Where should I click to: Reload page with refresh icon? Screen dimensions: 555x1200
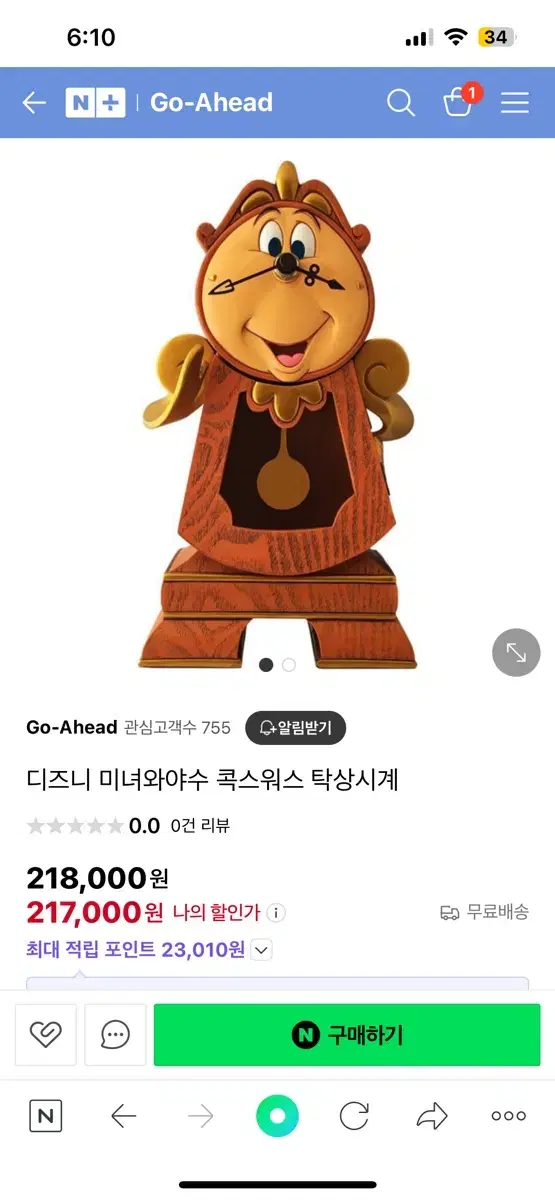pyautogui.click(x=354, y=1116)
